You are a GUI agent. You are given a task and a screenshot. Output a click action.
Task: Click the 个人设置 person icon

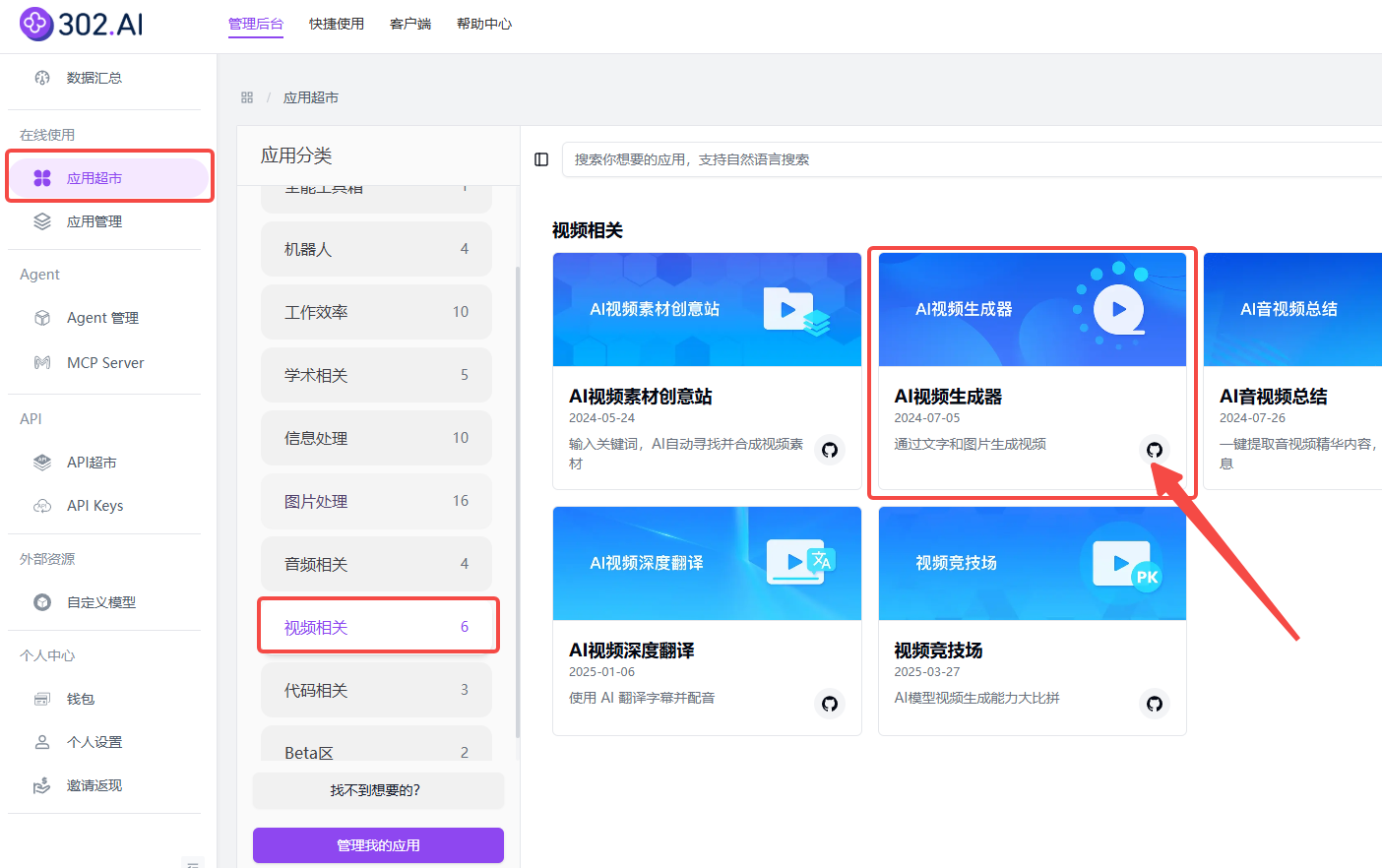pyautogui.click(x=42, y=742)
